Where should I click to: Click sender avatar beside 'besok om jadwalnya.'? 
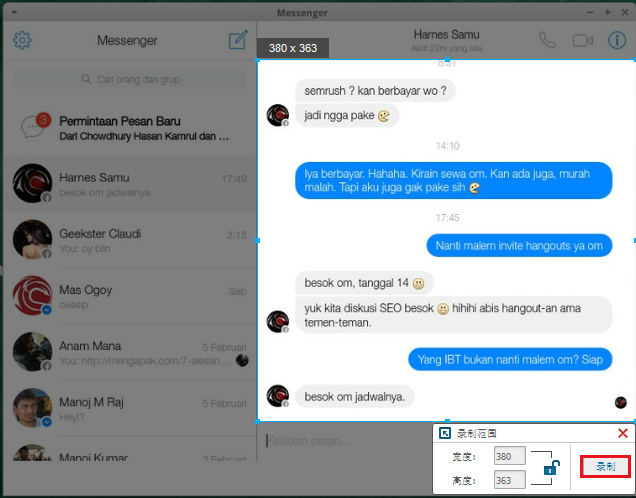pos(278,396)
